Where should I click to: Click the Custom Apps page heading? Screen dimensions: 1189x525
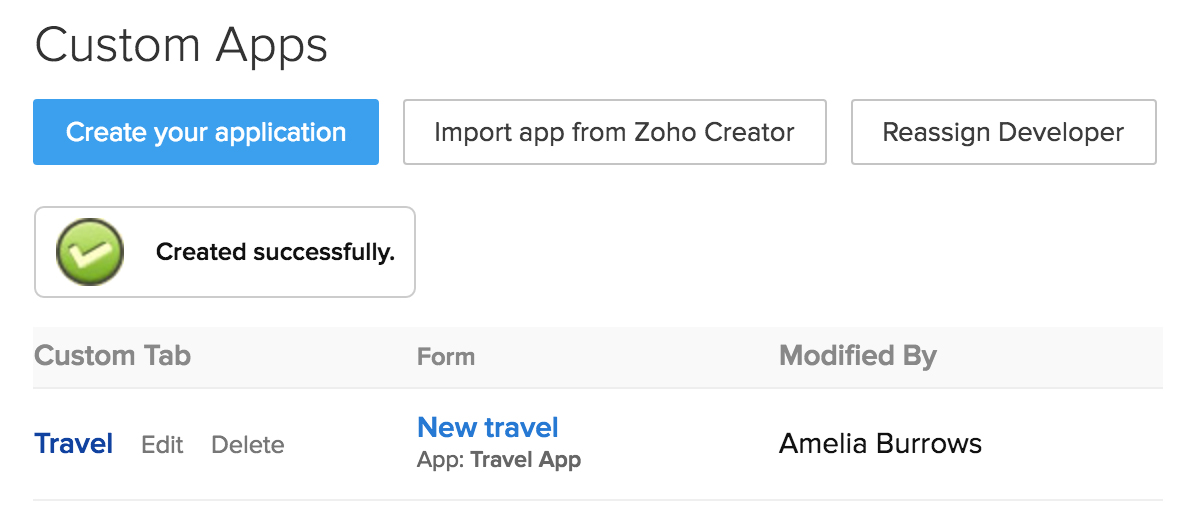tap(181, 46)
